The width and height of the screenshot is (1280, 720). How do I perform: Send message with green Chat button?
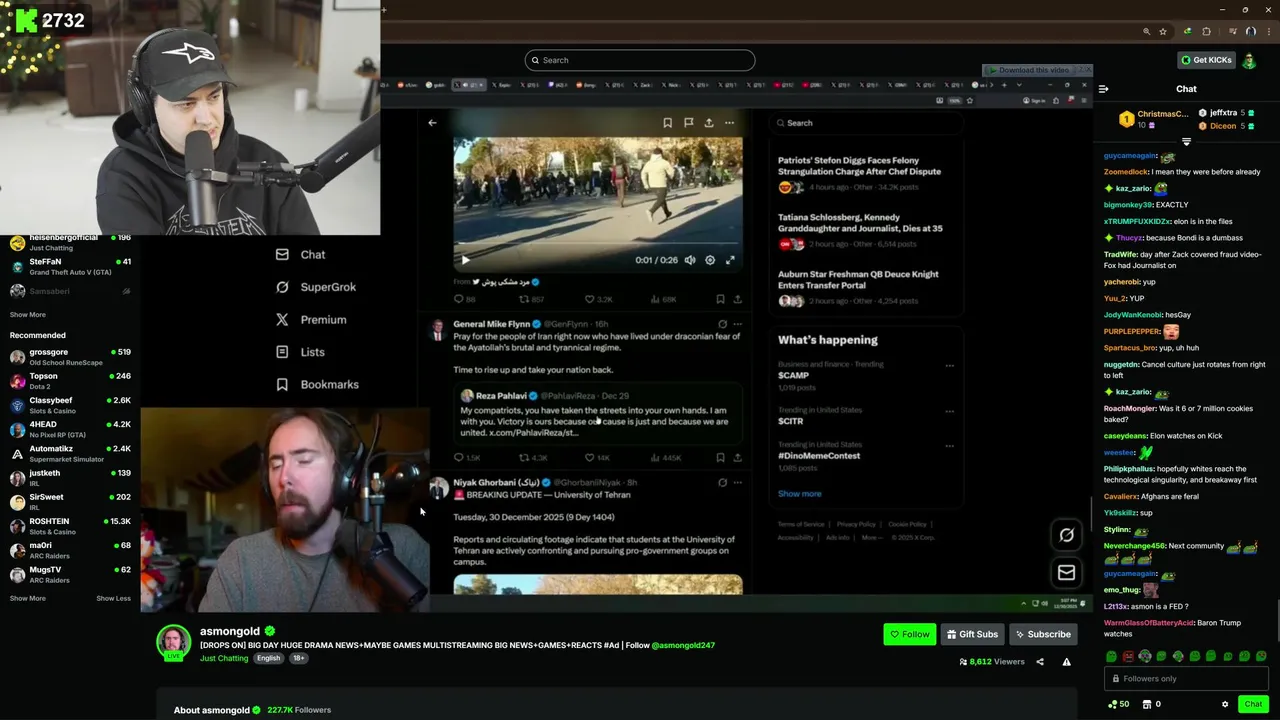click(x=1253, y=704)
